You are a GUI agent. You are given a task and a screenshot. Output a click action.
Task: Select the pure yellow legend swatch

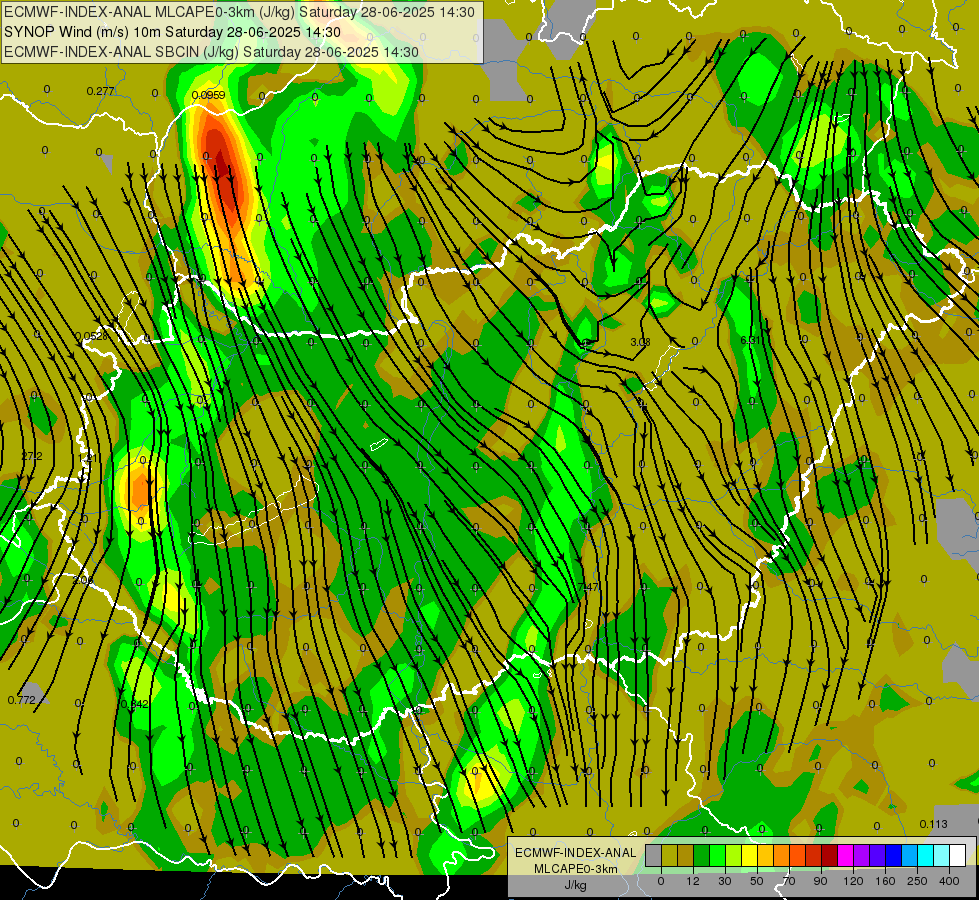pyautogui.click(x=750, y=855)
